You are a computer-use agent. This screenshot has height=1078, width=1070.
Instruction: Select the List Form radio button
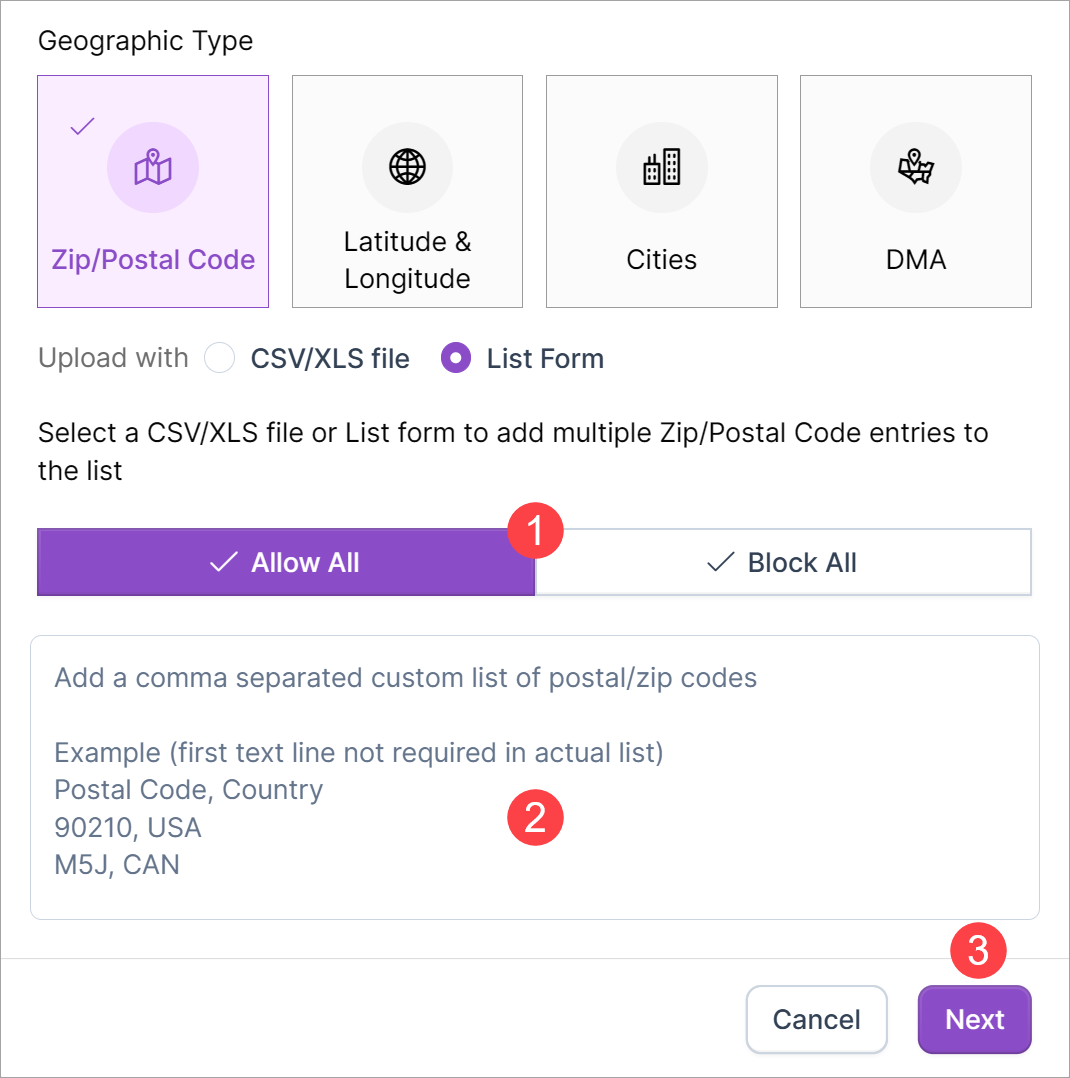coord(456,358)
